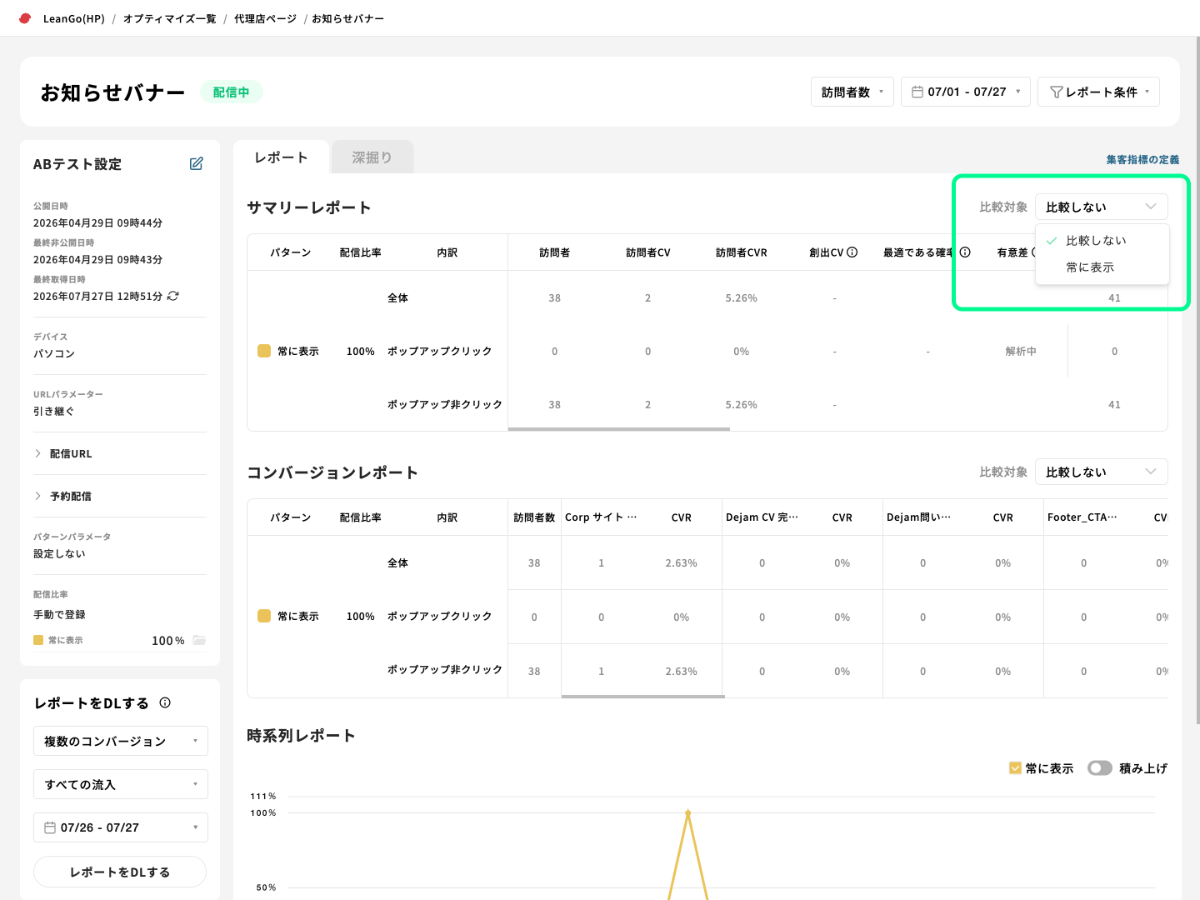Click the 配信中 status badge
Viewport: 1200px width, 900px height.
pos(231,92)
